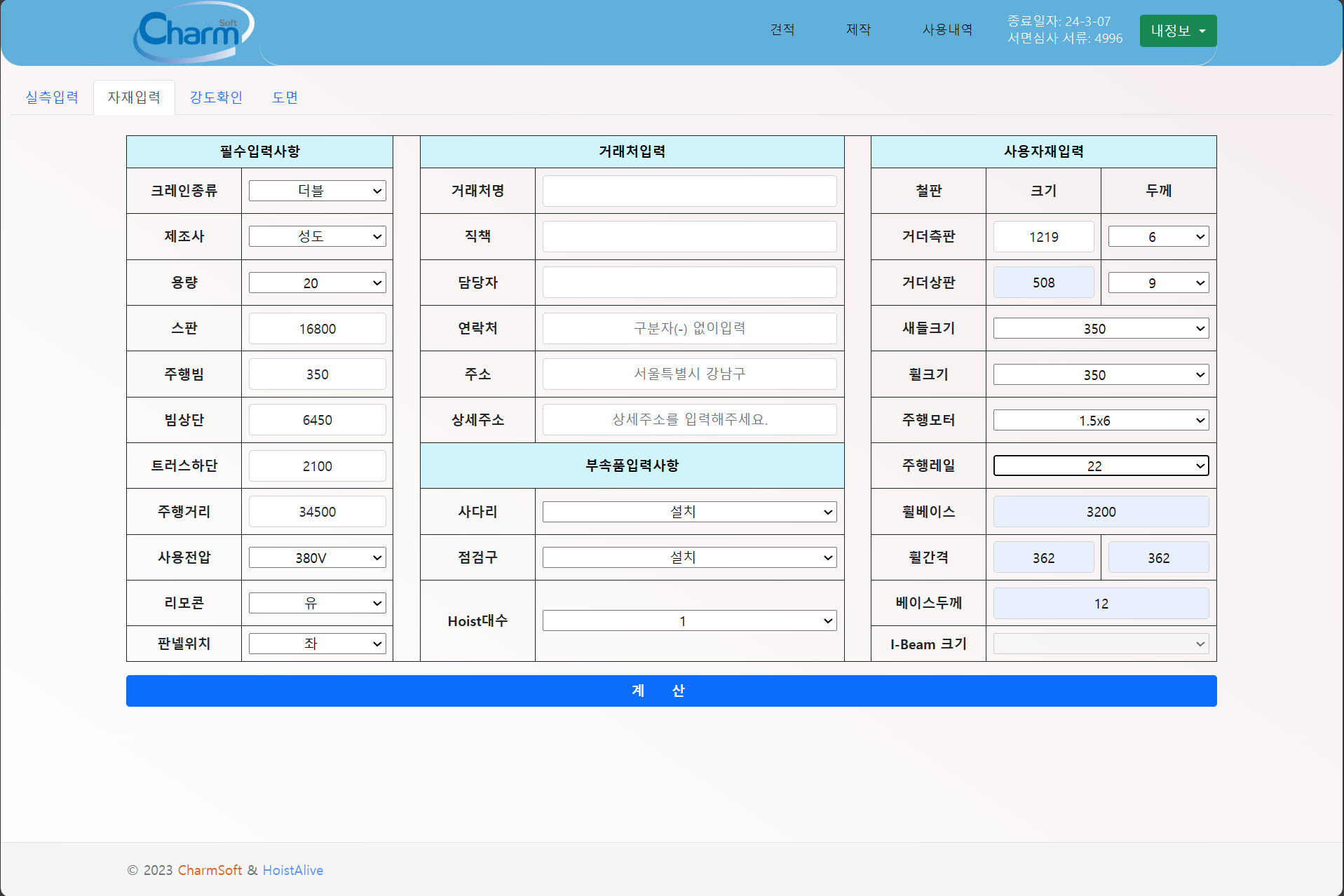
Task: Expand the 크레인종류 dropdown
Action: tap(317, 191)
